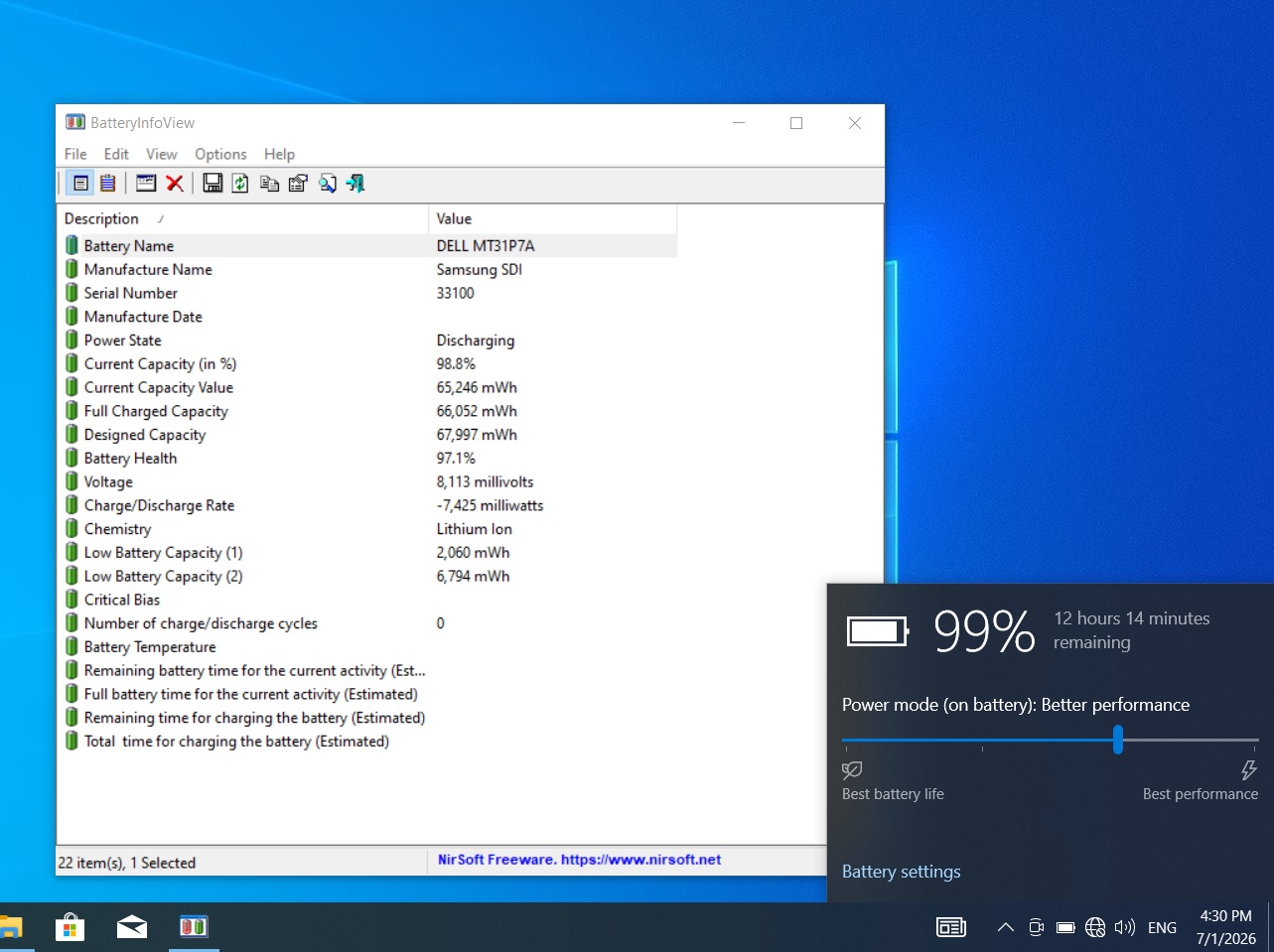Open the View menu

[162, 154]
